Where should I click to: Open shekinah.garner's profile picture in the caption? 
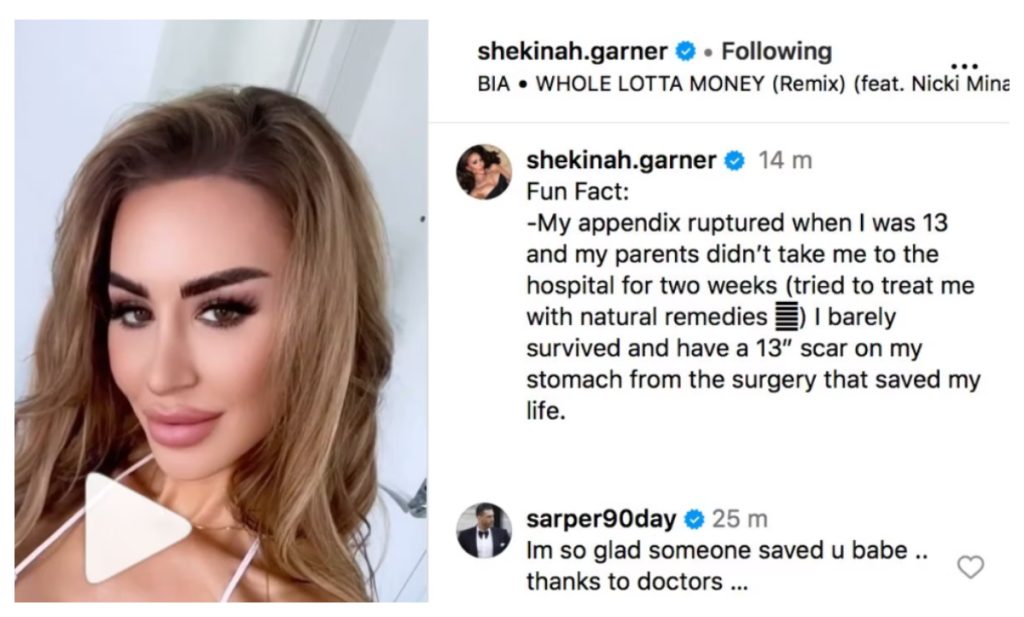tap(483, 171)
